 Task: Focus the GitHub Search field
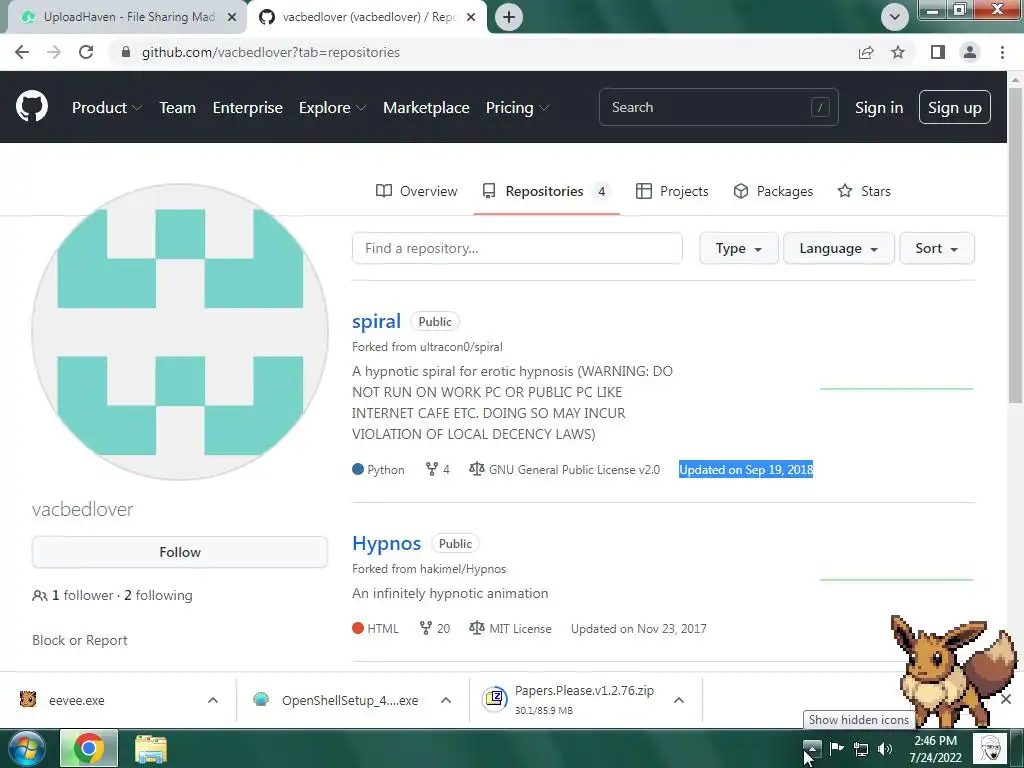[x=718, y=107]
